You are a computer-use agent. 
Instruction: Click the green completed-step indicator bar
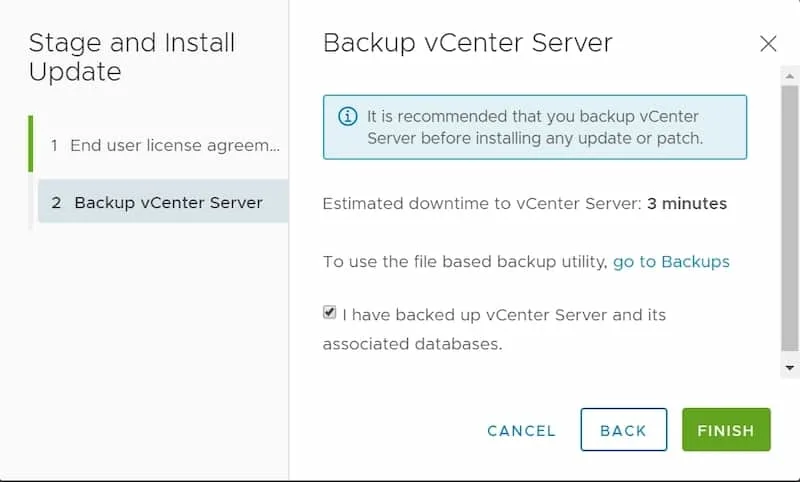tap(31, 144)
